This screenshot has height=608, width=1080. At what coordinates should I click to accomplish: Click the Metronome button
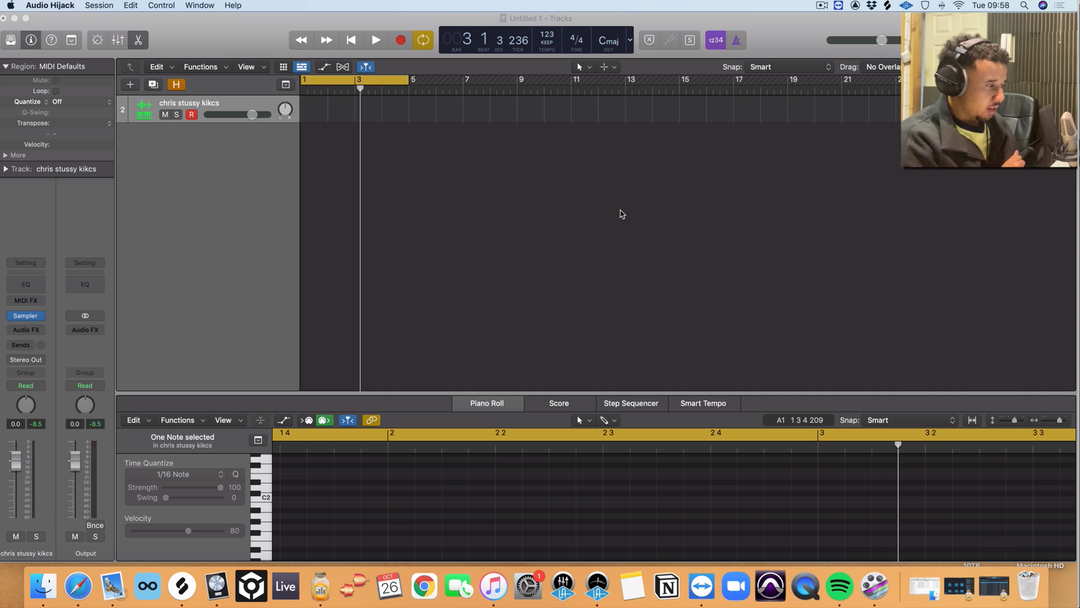(736, 40)
